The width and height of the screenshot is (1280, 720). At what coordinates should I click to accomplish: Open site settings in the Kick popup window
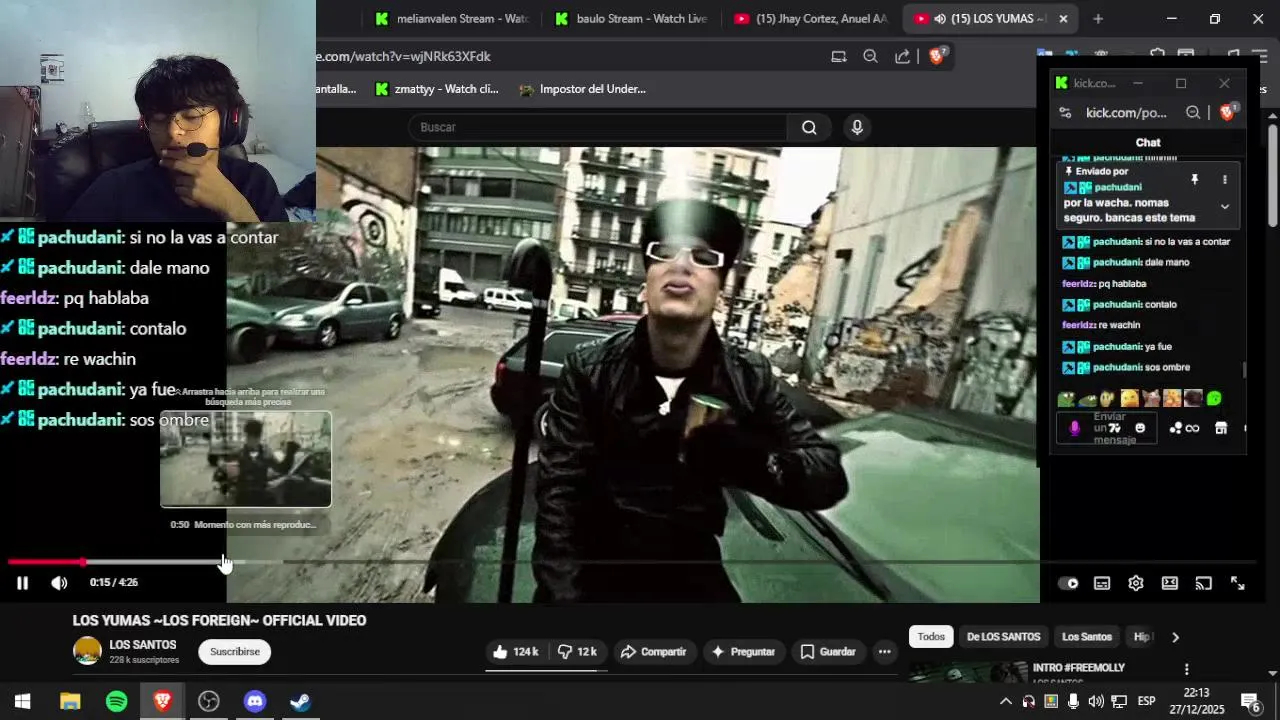(x=1066, y=113)
